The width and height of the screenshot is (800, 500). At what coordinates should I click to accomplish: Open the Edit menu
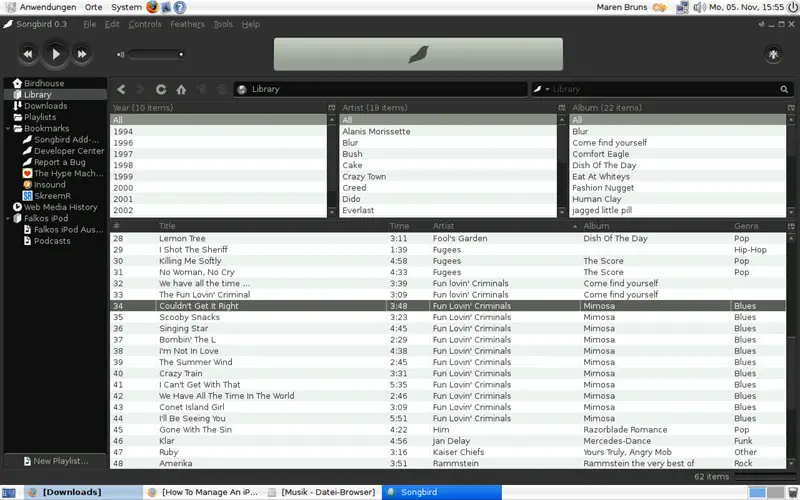point(112,24)
